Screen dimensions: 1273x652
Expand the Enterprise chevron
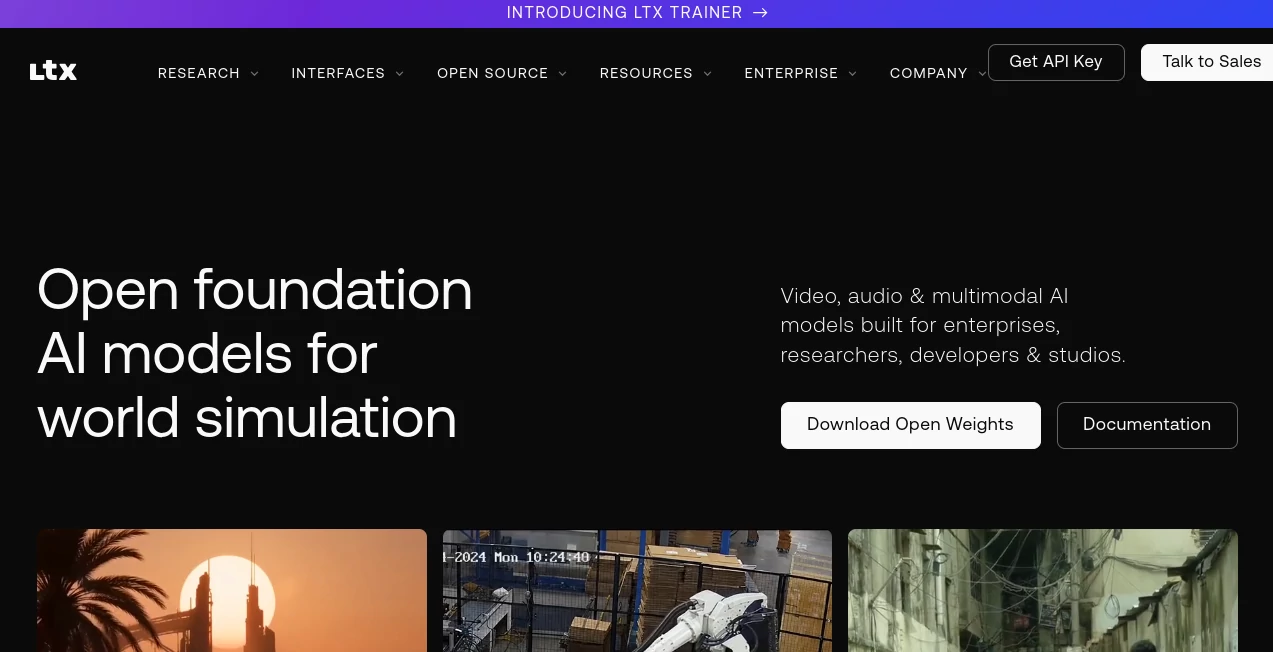point(852,74)
